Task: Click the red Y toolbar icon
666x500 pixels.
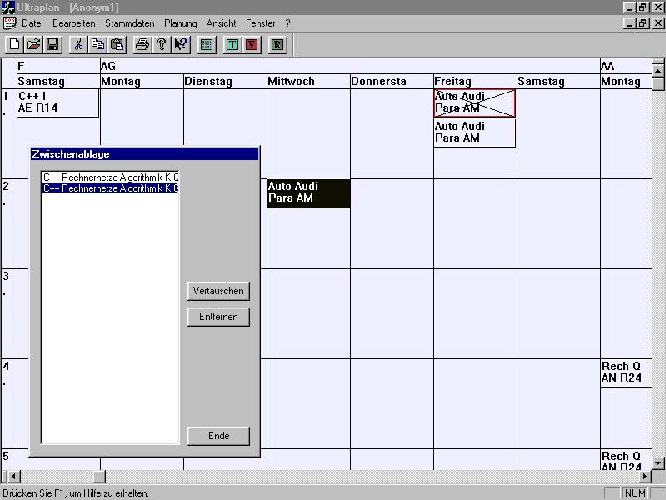Action: pos(251,44)
